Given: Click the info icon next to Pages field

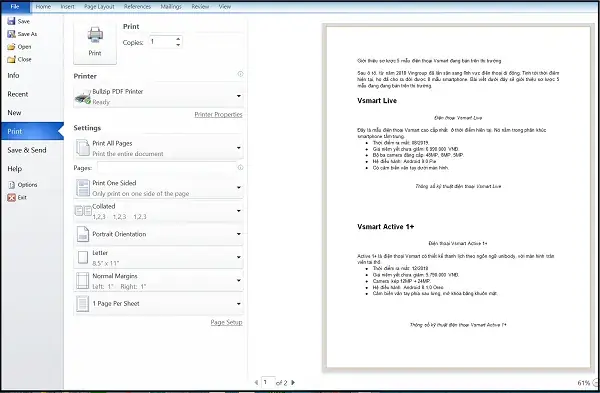Looking at the screenshot, I should pos(240,167).
